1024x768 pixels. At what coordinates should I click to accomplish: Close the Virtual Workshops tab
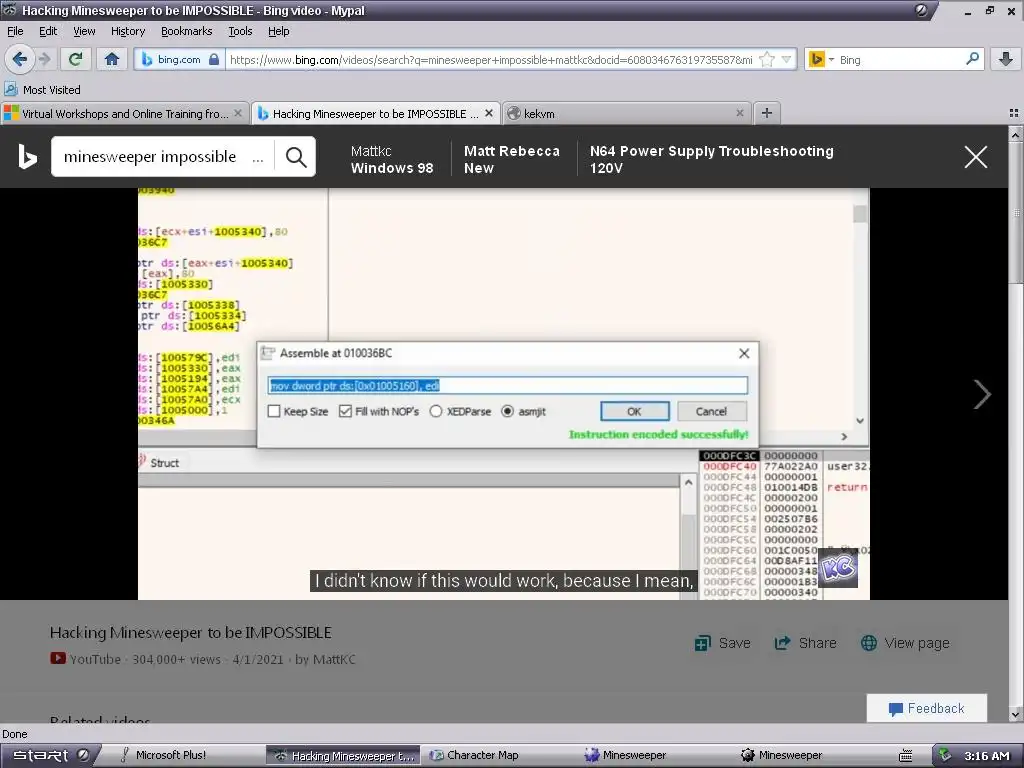coord(238,113)
